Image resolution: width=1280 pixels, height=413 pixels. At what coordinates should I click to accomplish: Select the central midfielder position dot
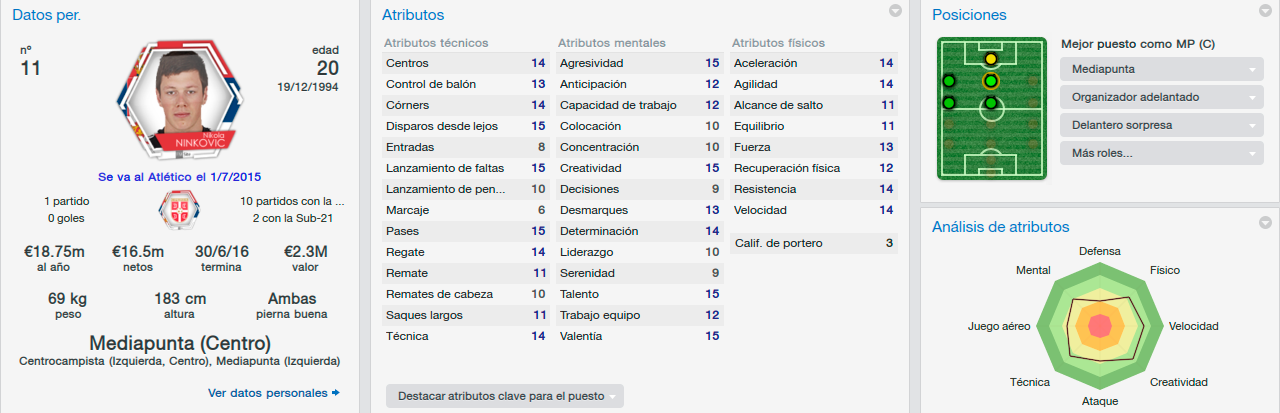pyautogui.click(x=991, y=102)
